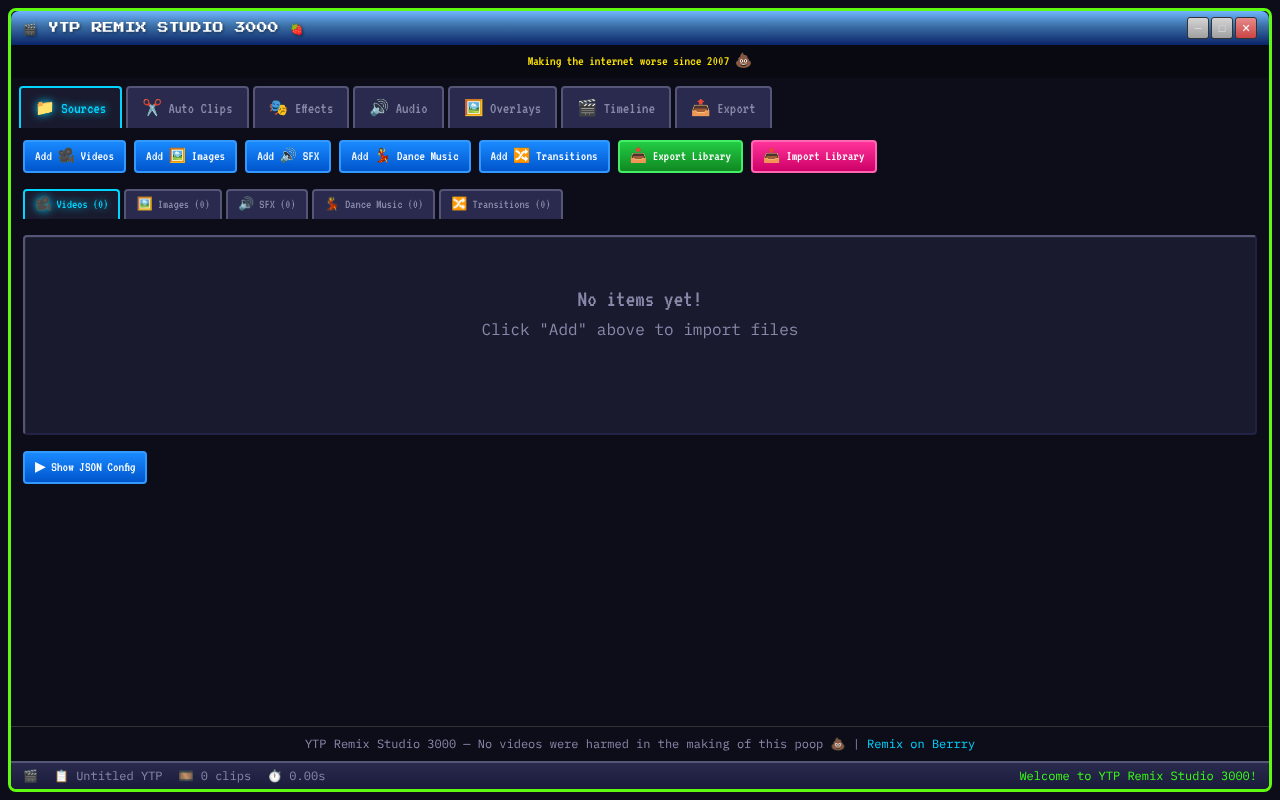Click the 0 clips status text

click(226, 776)
